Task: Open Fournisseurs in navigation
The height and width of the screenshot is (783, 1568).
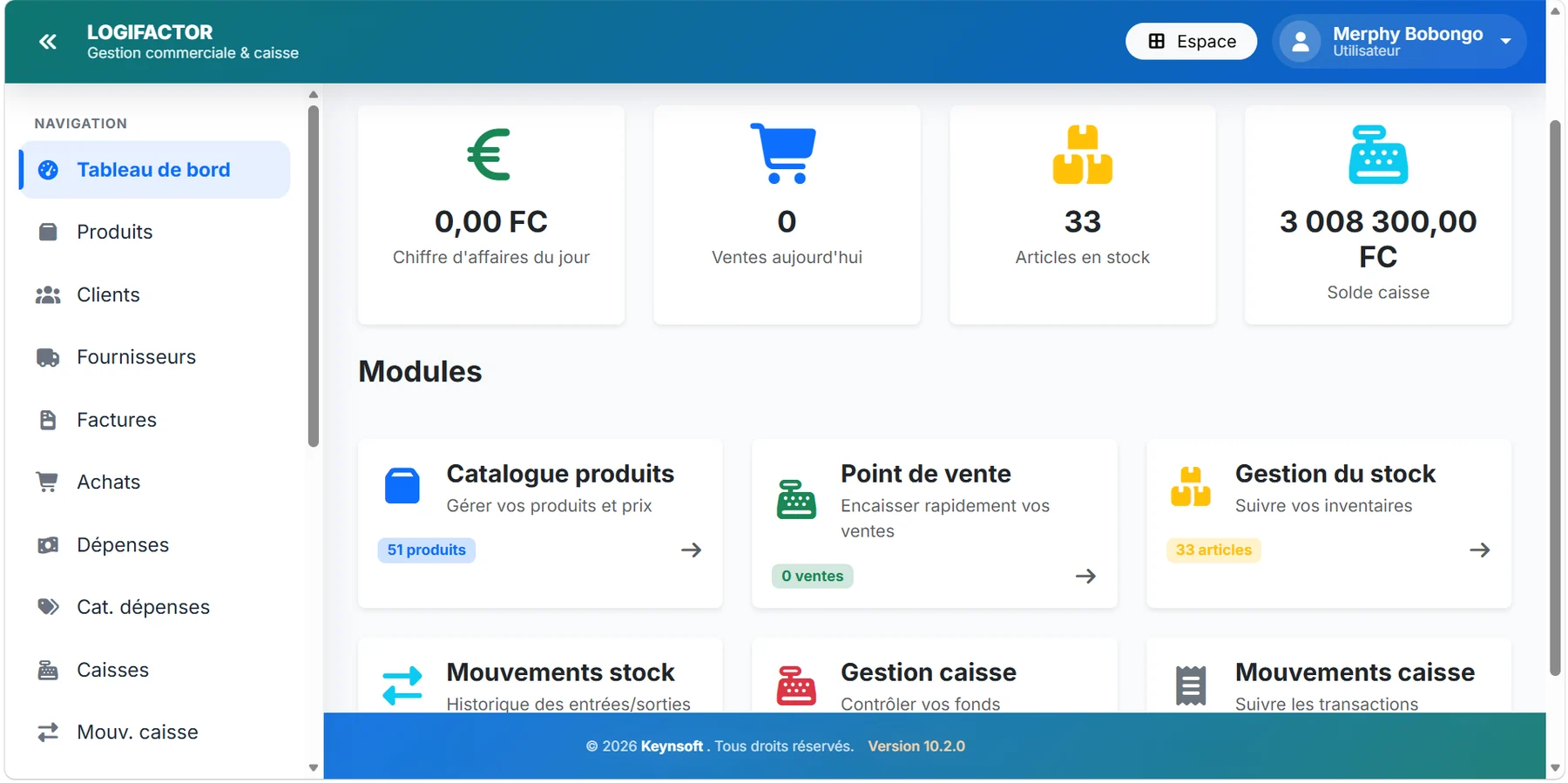Action: [x=155, y=357]
